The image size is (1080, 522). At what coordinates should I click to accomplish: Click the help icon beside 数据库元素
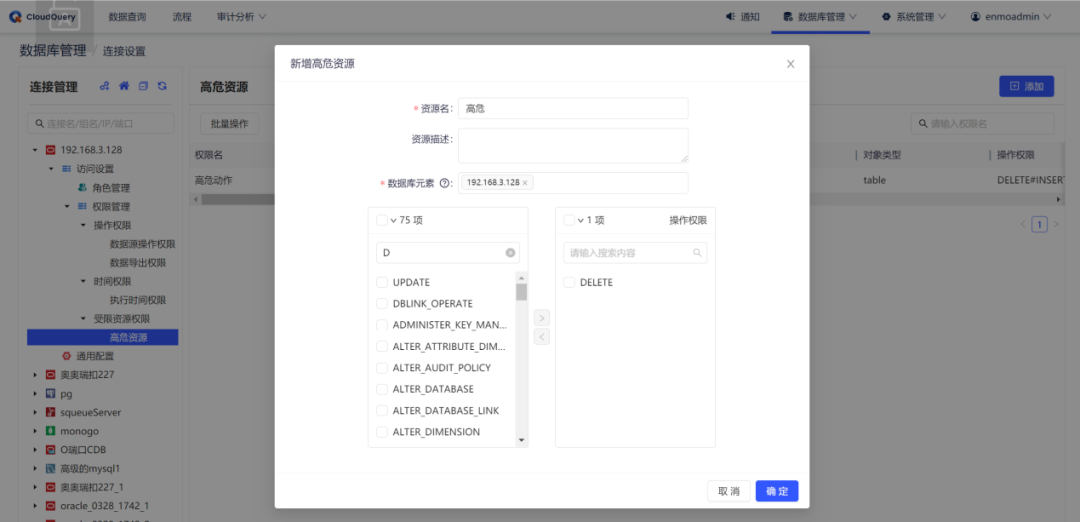[444, 183]
